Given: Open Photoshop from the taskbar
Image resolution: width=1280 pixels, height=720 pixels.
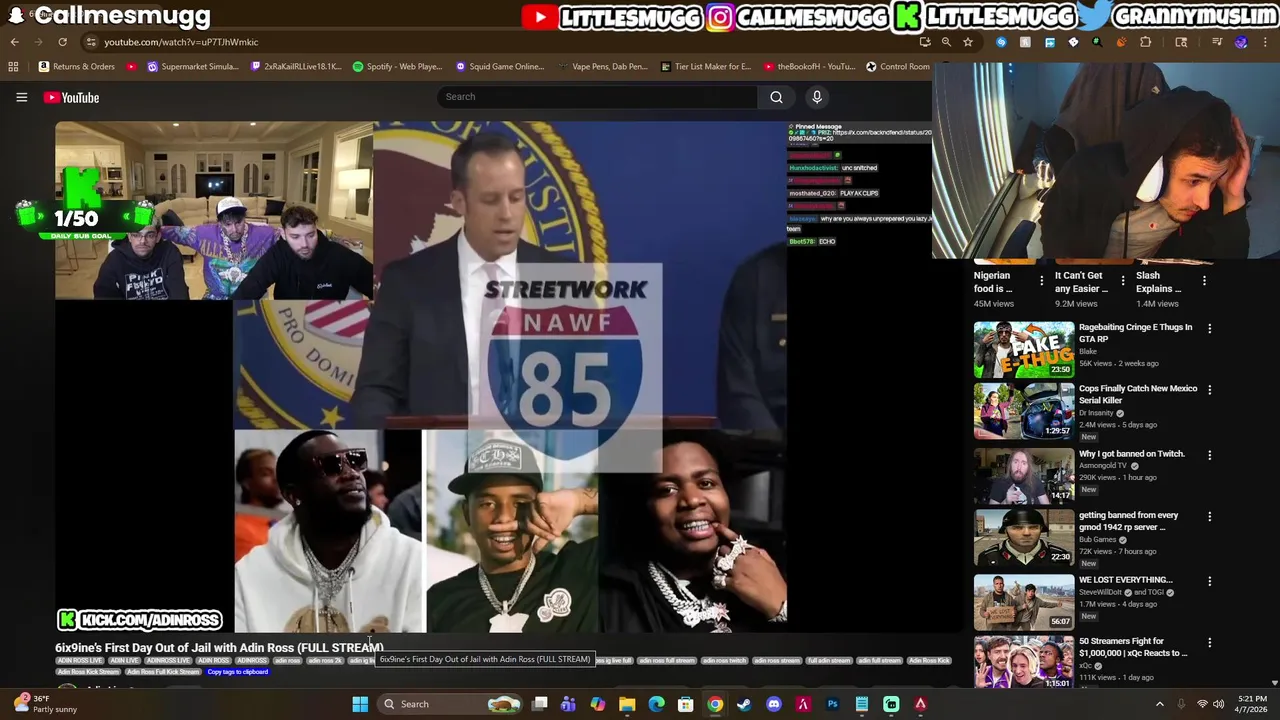Looking at the screenshot, I should pos(832,704).
